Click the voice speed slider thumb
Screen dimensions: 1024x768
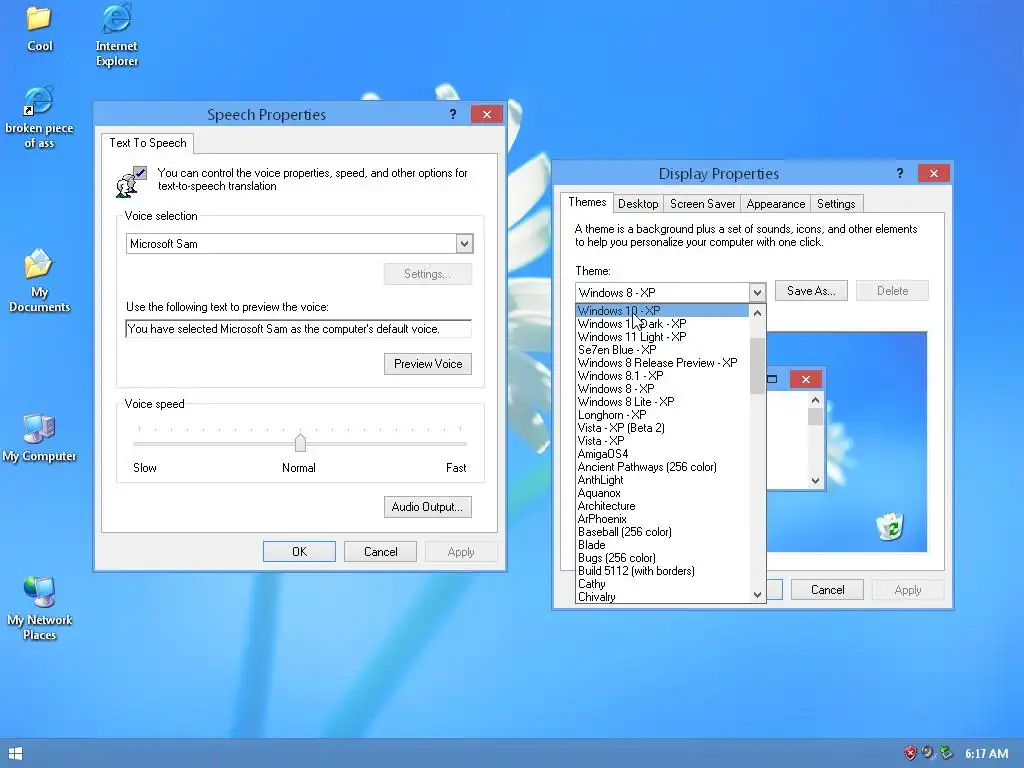pos(300,443)
